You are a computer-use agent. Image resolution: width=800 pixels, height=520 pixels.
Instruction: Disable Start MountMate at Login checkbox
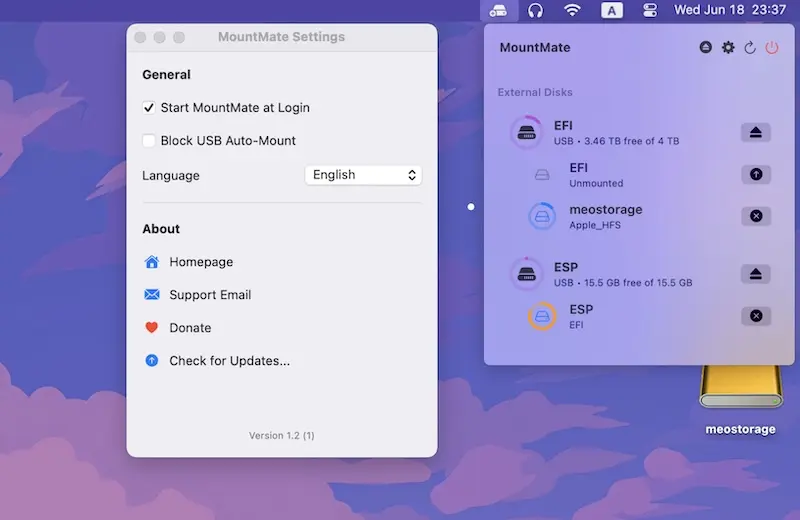148,108
